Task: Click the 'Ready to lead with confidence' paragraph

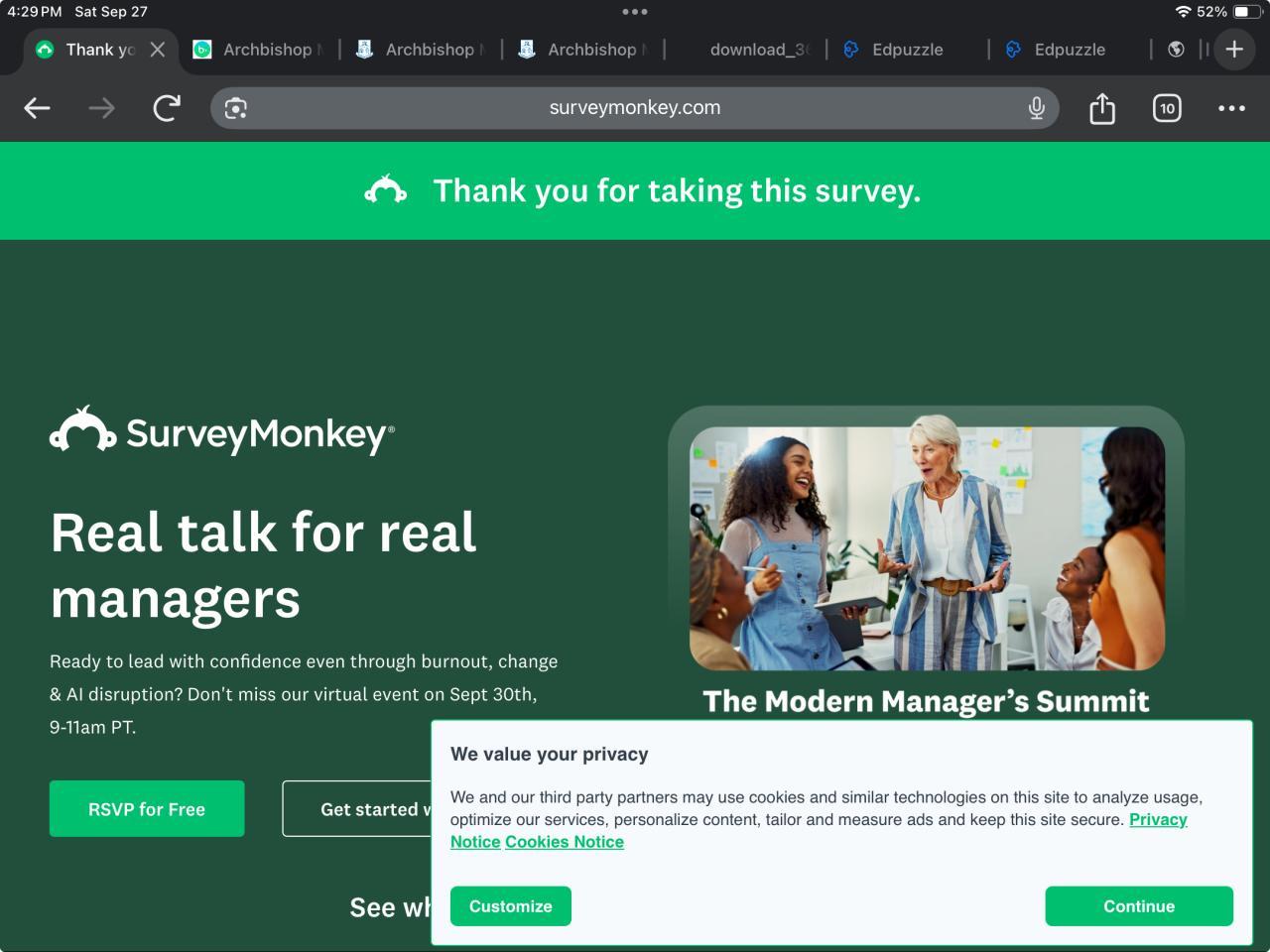Action: pos(304,694)
